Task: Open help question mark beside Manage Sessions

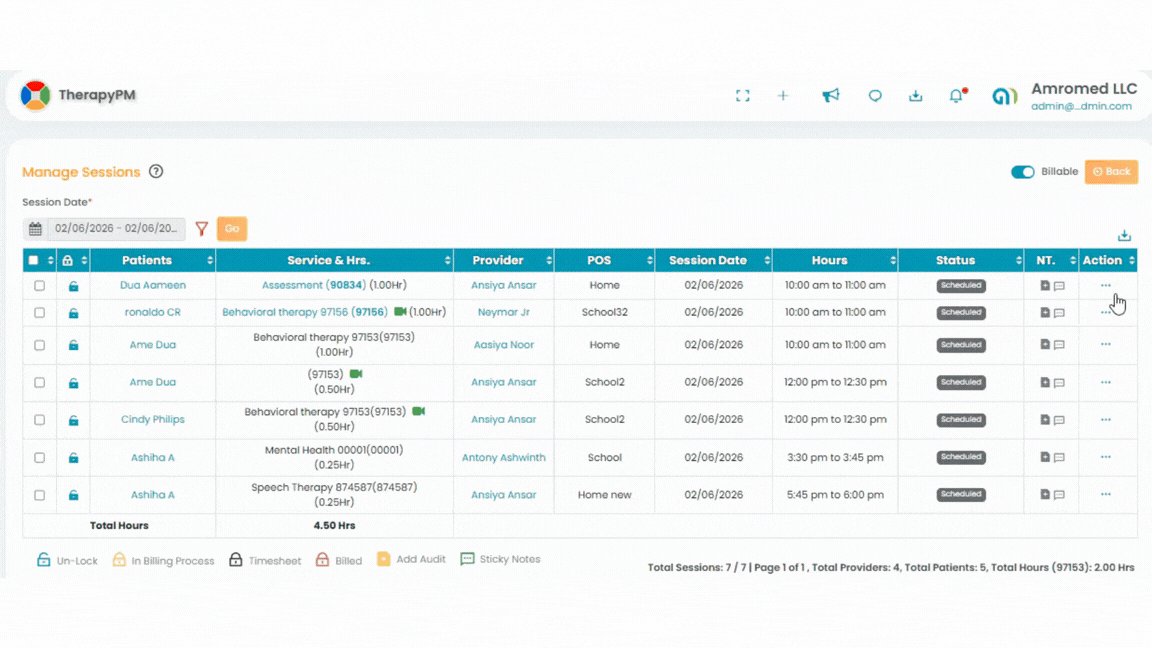Action: 156,172
